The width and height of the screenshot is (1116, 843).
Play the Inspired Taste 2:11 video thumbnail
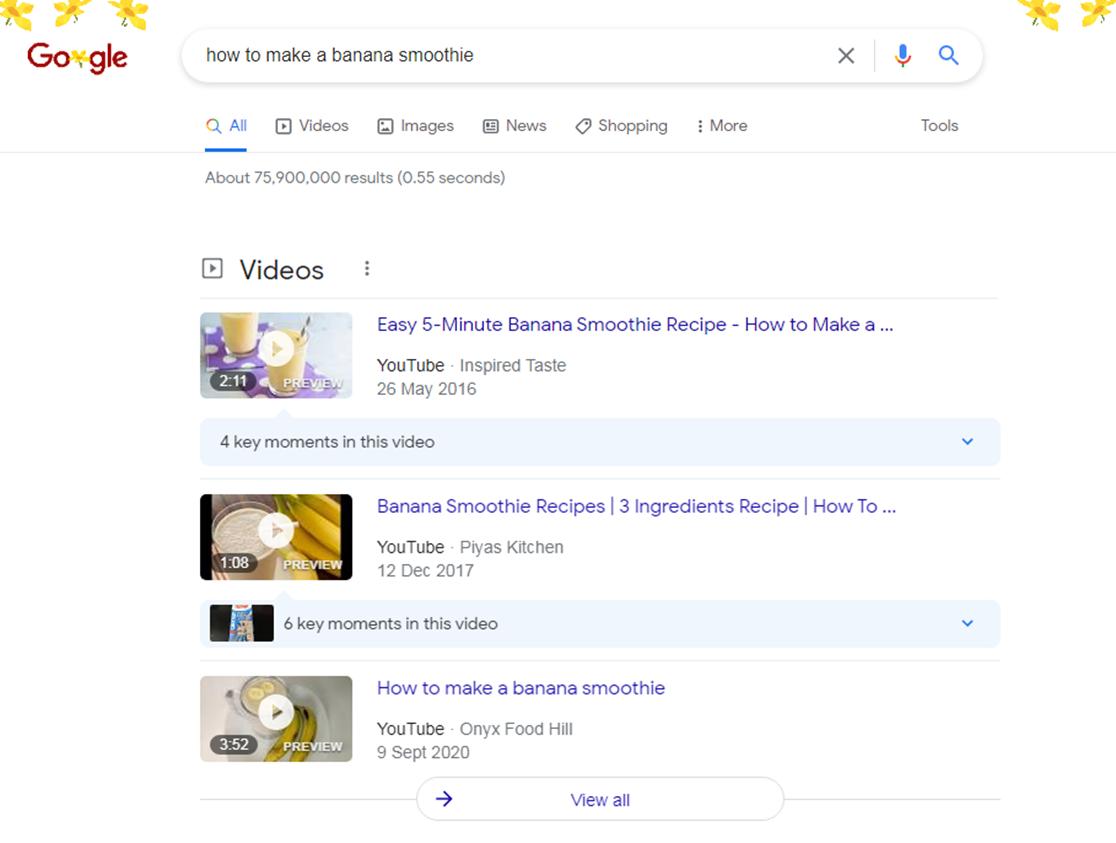coord(276,355)
